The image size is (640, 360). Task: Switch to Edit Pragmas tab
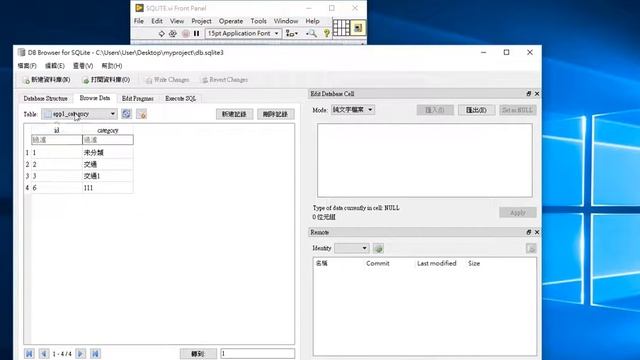coord(138,98)
